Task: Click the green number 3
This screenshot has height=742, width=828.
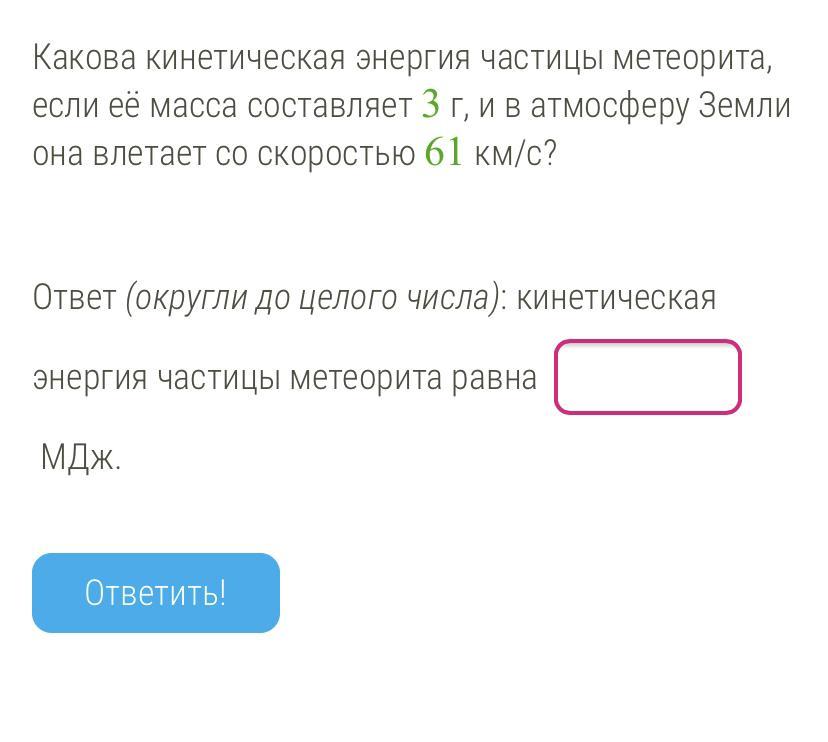Action: 431,104
